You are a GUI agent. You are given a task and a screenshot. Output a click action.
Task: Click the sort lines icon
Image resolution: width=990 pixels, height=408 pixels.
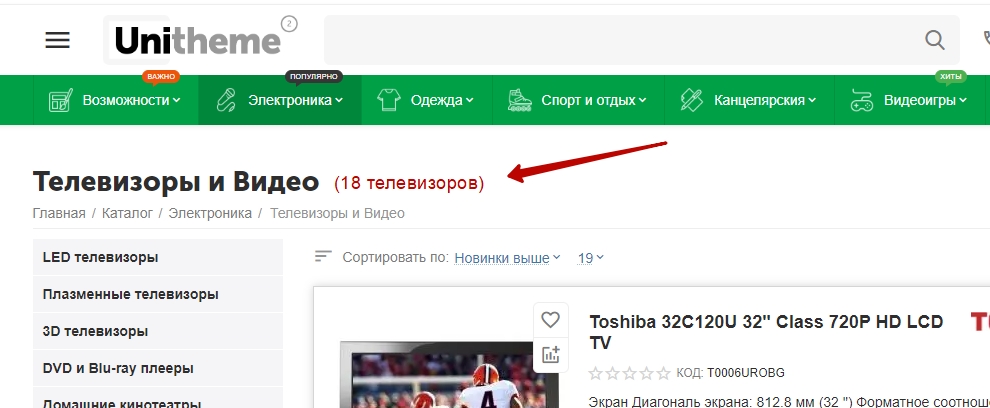pos(322,257)
